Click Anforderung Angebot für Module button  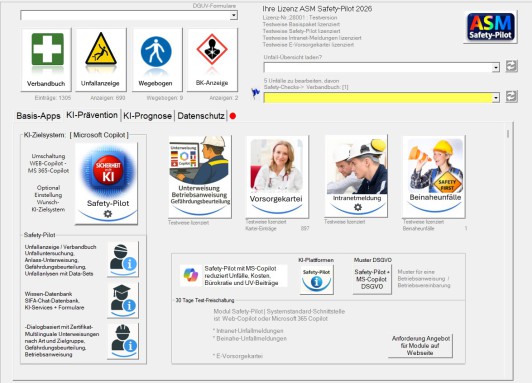[420, 345]
